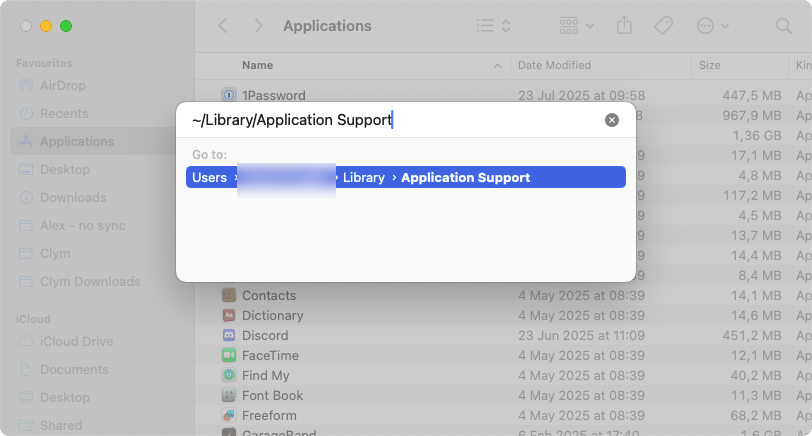The width and height of the screenshot is (812, 436).
Task: Sort by Size column header
Action: coord(709,65)
